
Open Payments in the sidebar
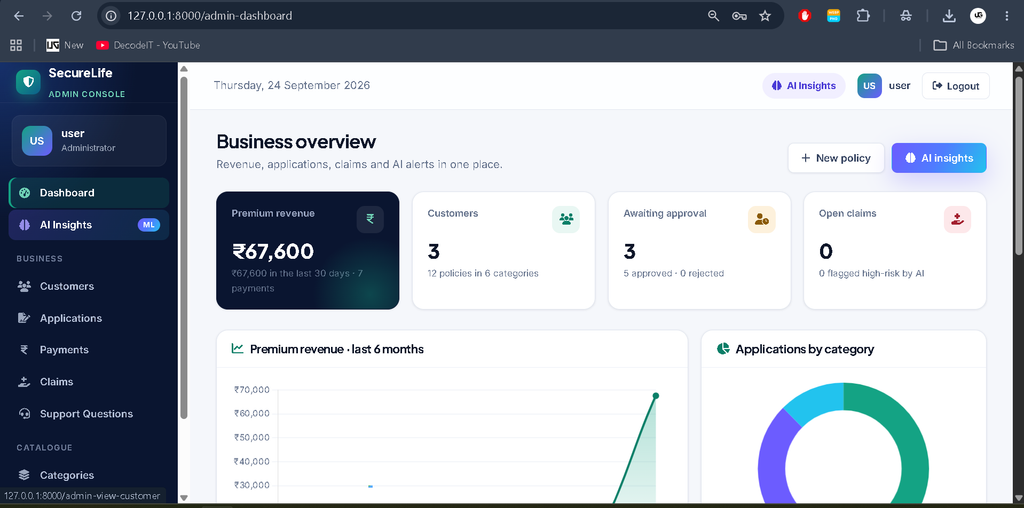coord(89,349)
